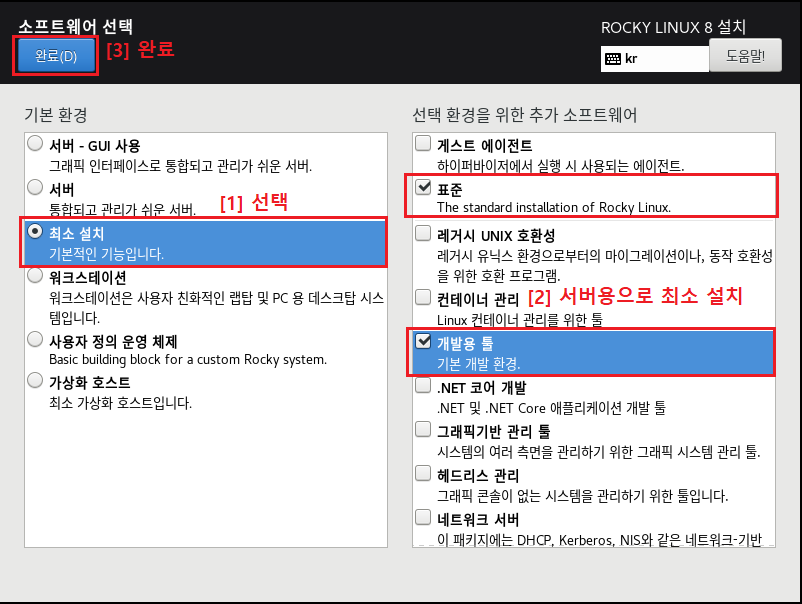802x604 pixels.
Task: Pick the 사용자 정의 운영 체제 radio button
Action: click(35, 339)
